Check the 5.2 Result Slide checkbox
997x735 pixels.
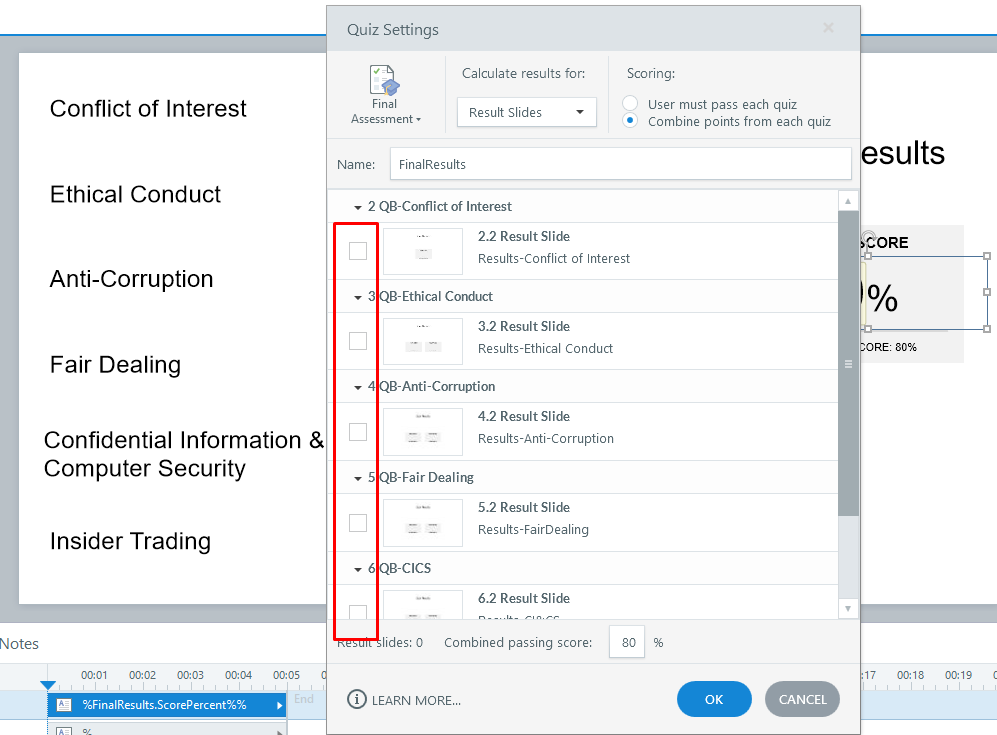click(358, 523)
